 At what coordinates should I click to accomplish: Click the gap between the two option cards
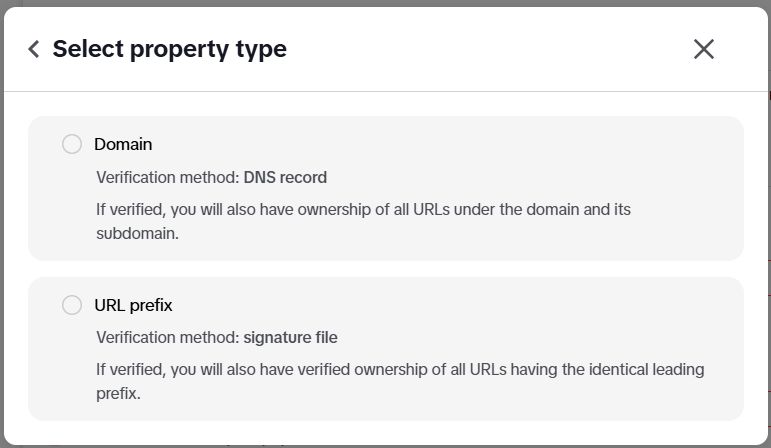pyautogui.click(x=385, y=269)
